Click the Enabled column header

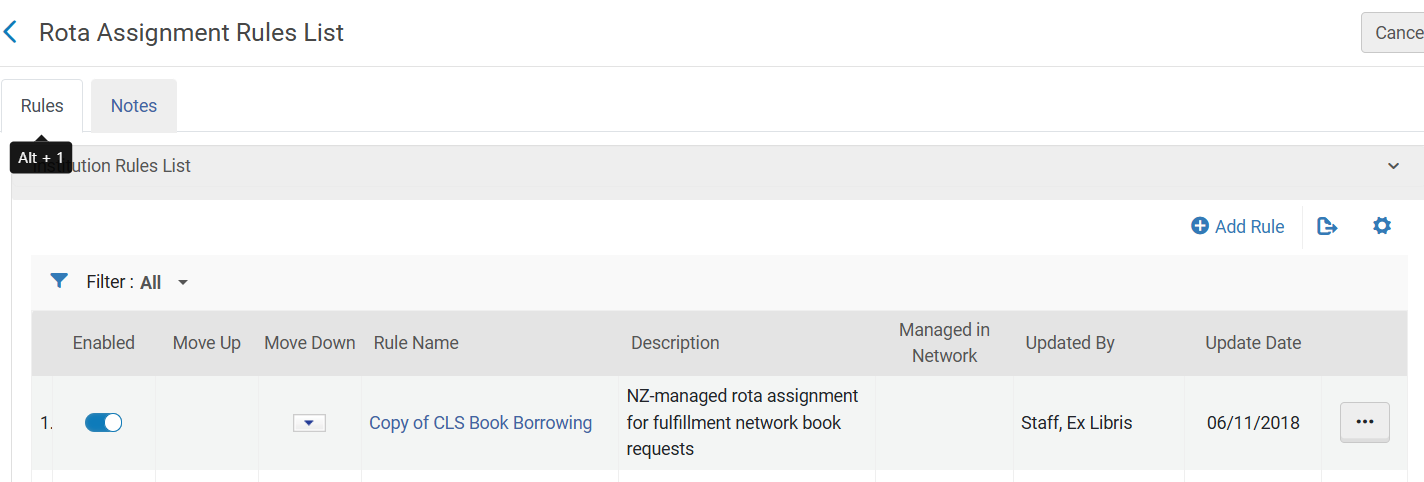pos(103,343)
